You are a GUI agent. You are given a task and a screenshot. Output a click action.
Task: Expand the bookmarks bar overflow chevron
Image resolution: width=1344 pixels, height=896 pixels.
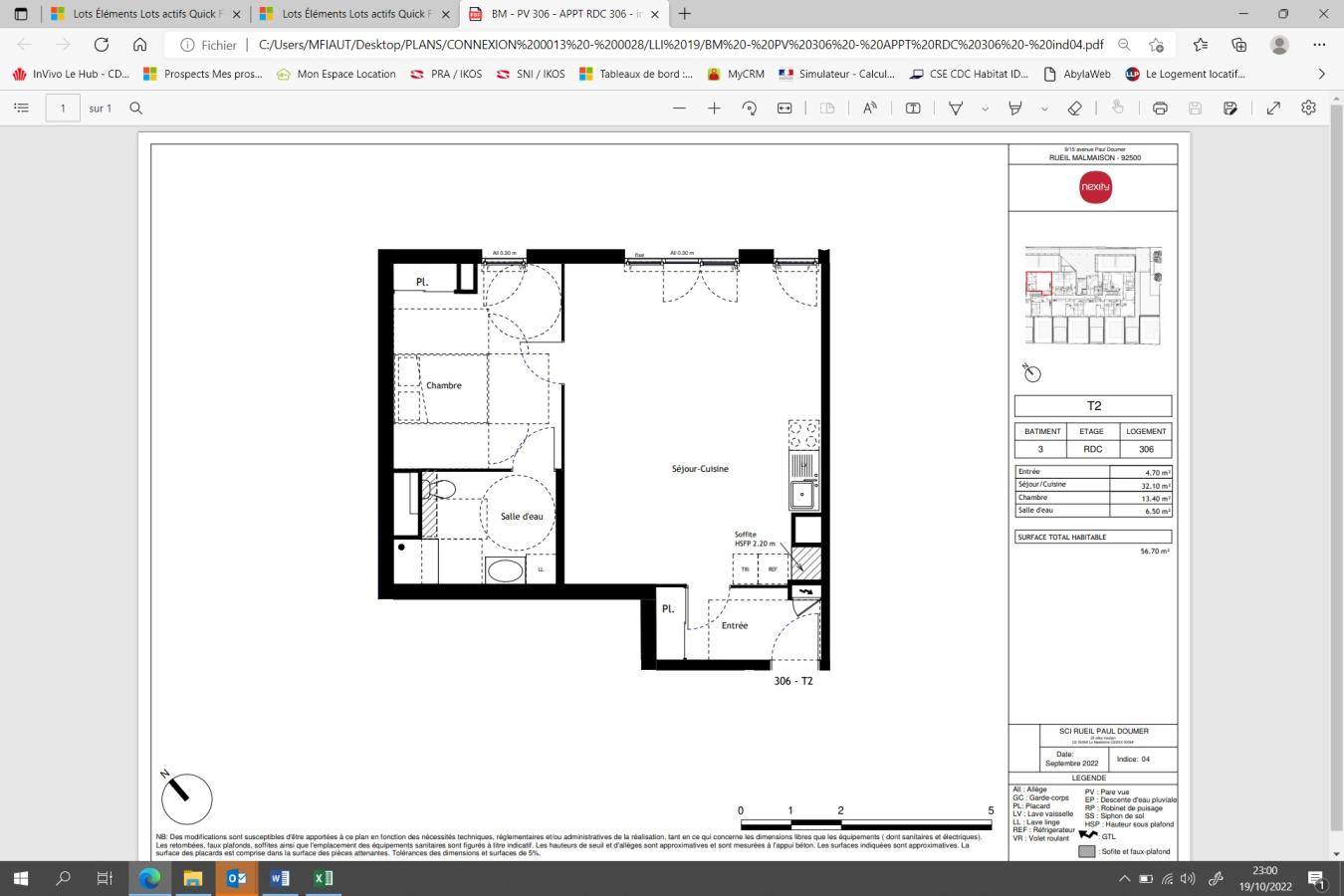pyautogui.click(x=1321, y=74)
